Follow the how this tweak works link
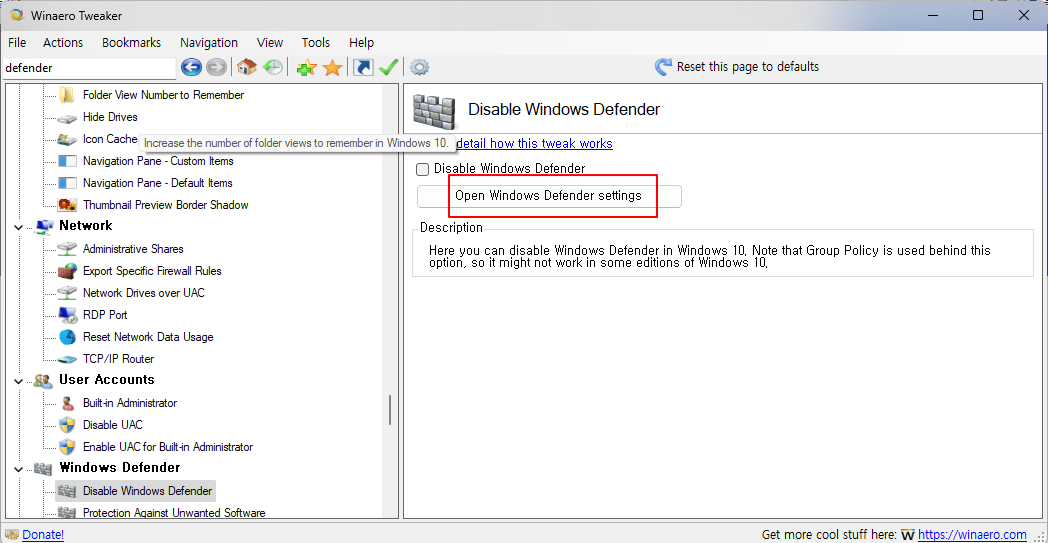Viewport: 1048px width, 543px height. coord(535,144)
